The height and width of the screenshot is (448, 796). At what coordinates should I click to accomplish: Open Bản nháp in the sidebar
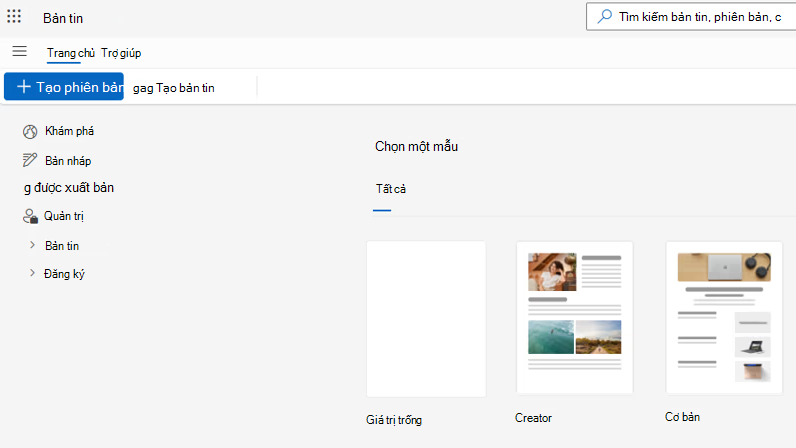pyautogui.click(x=68, y=161)
